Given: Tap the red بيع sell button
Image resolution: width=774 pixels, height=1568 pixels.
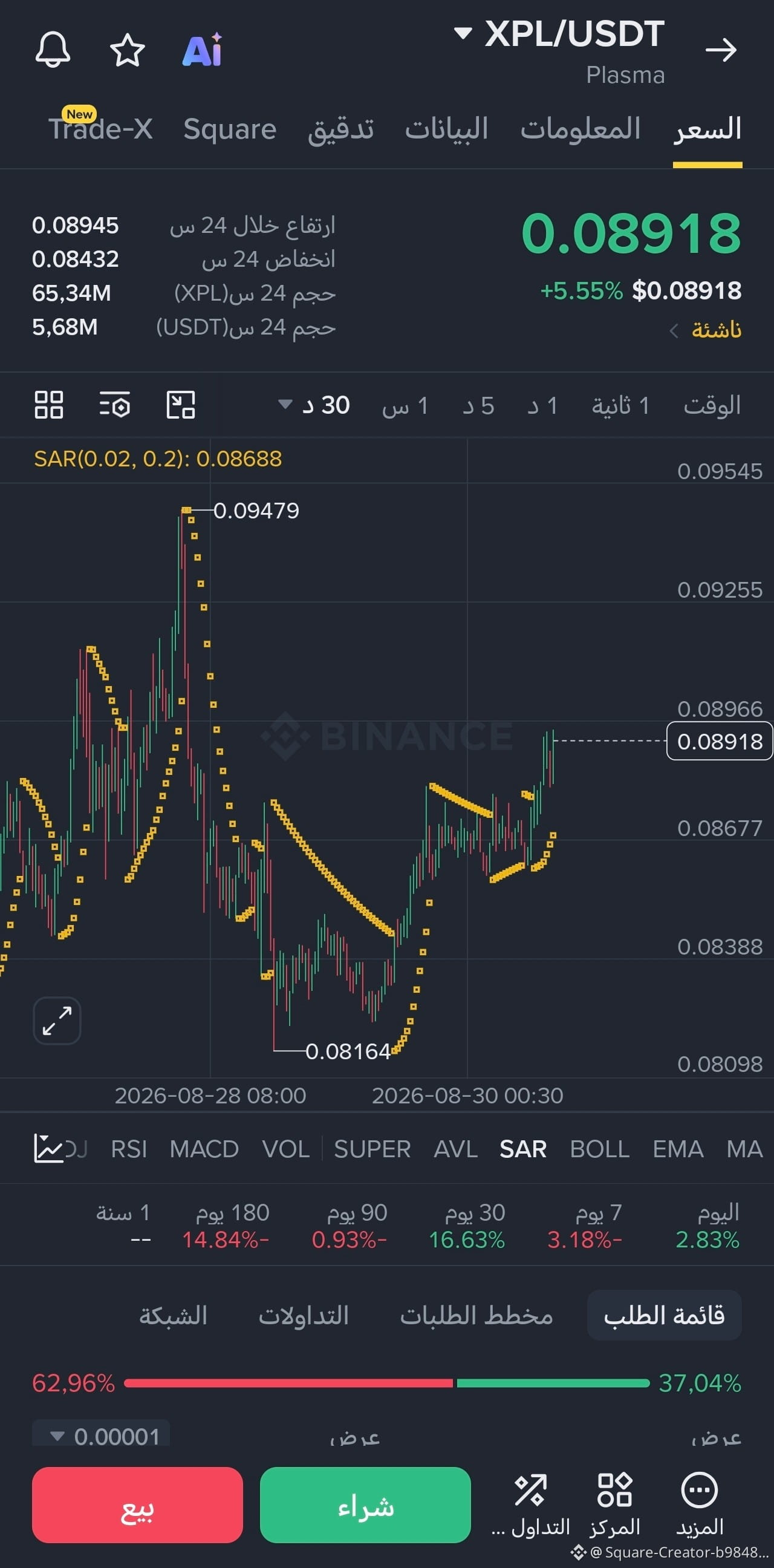Looking at the screenshot, I should pos(137,1504).
